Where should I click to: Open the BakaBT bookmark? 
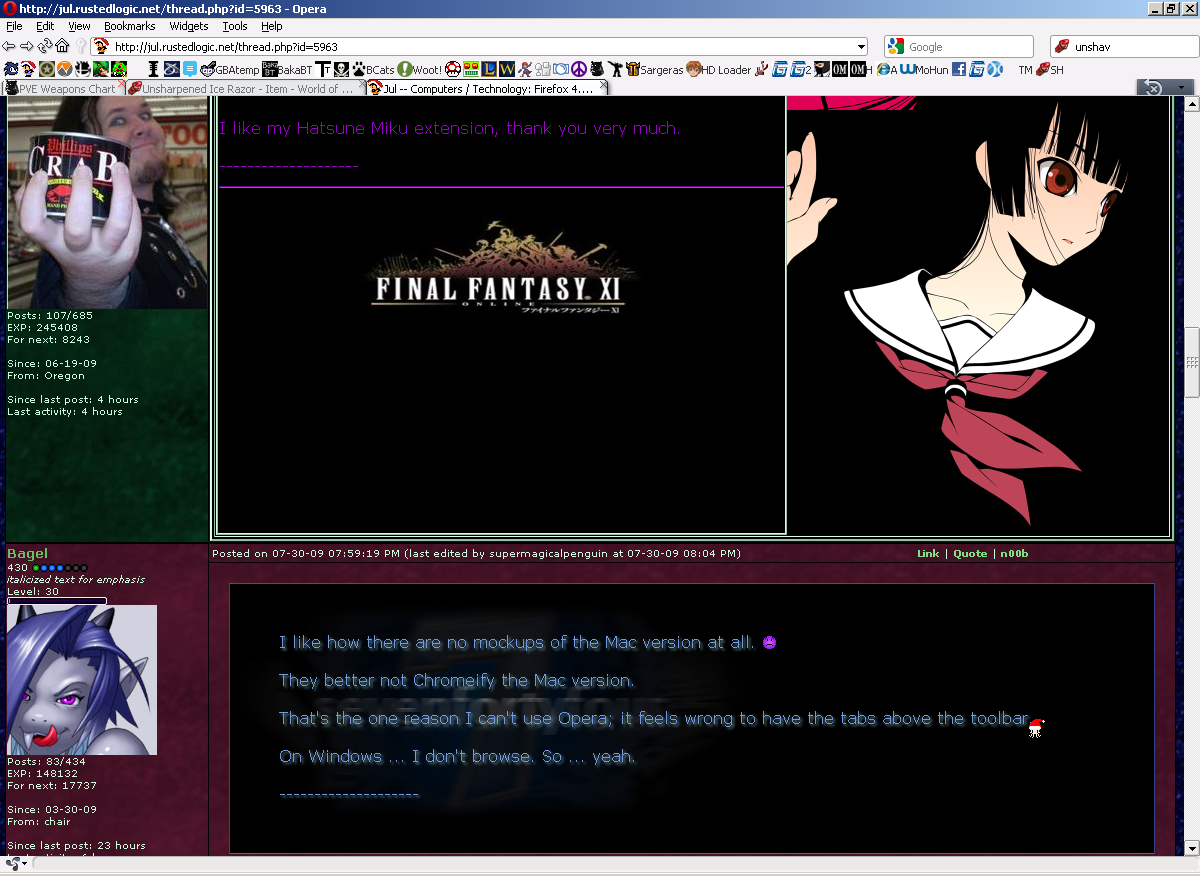click(287, 70)
